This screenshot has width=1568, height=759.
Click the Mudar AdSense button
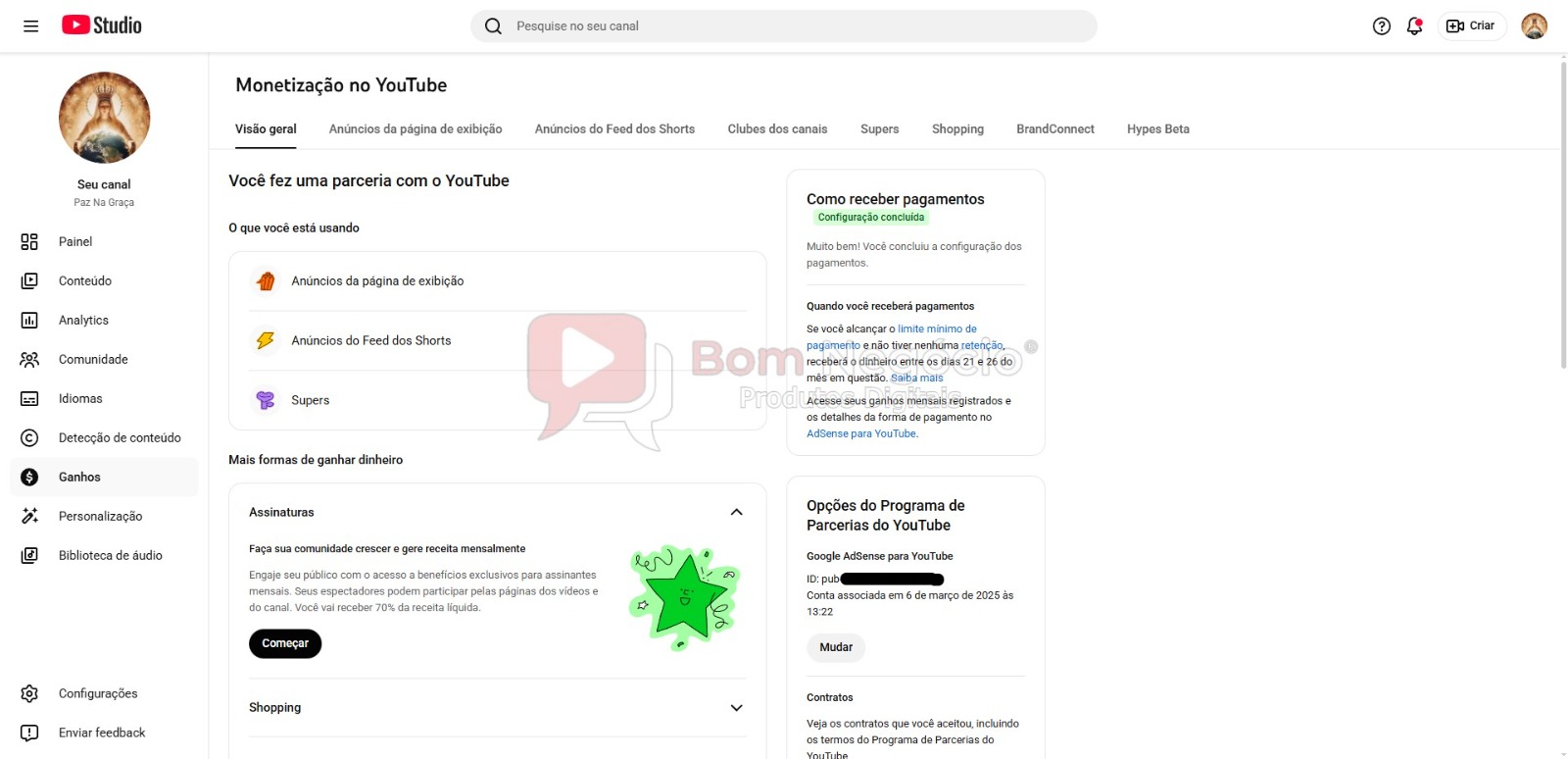(836, 647)
